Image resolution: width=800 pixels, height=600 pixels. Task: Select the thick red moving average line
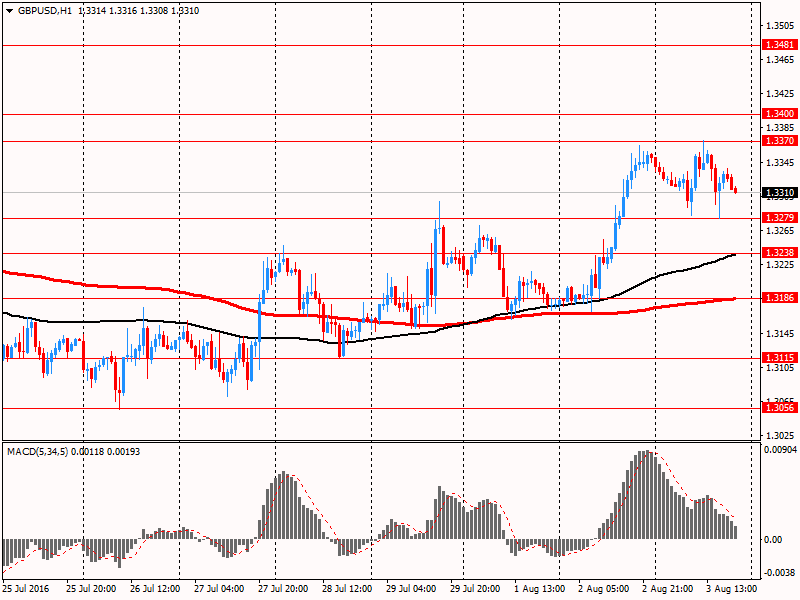[x=200, y=298]
